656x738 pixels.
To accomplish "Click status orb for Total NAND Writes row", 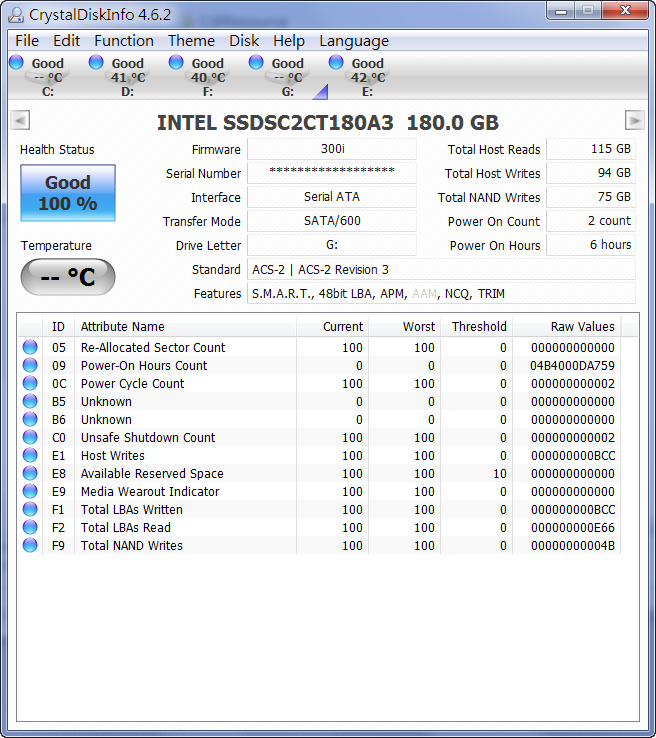I will (x=30, y=545).
